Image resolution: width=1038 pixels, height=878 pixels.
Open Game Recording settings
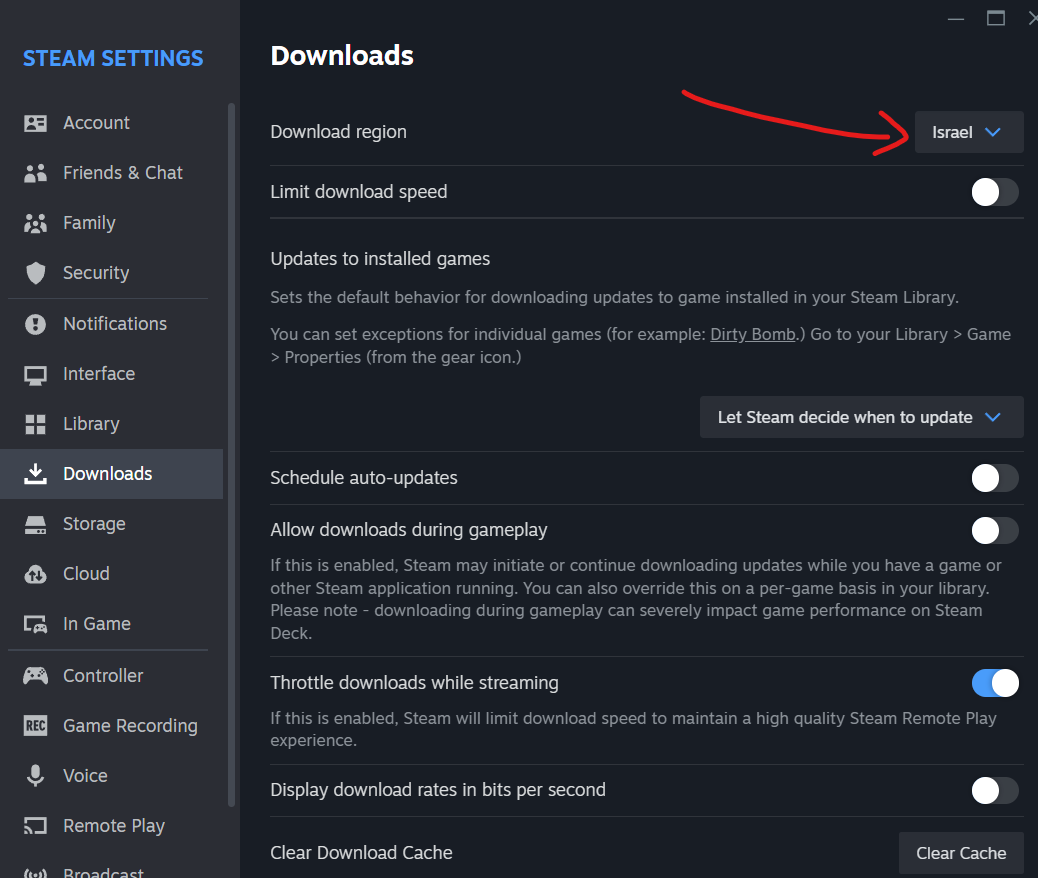click(x=111, y=726)
